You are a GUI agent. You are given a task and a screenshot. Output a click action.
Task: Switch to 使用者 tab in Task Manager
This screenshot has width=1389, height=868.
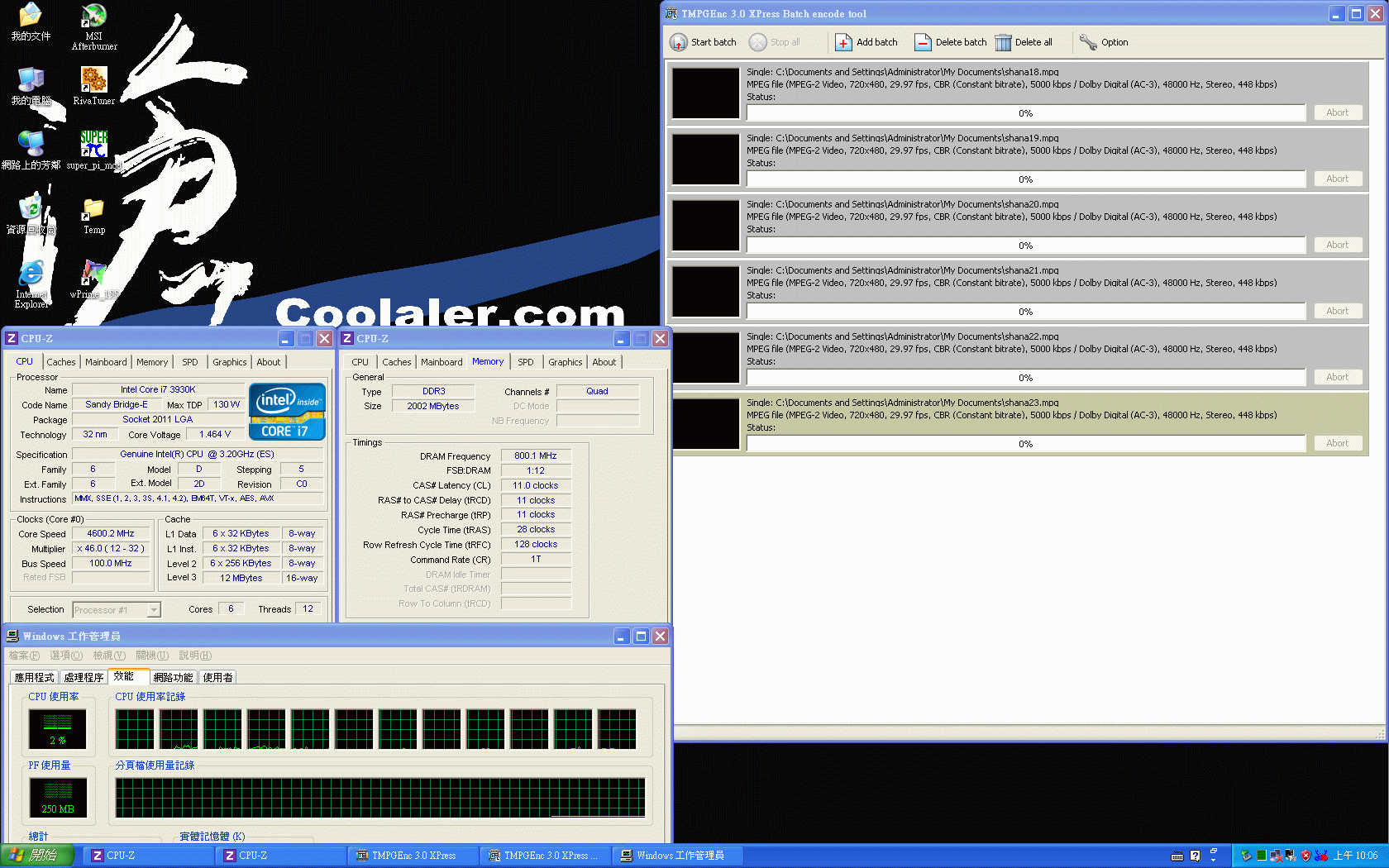pos(217,677)
